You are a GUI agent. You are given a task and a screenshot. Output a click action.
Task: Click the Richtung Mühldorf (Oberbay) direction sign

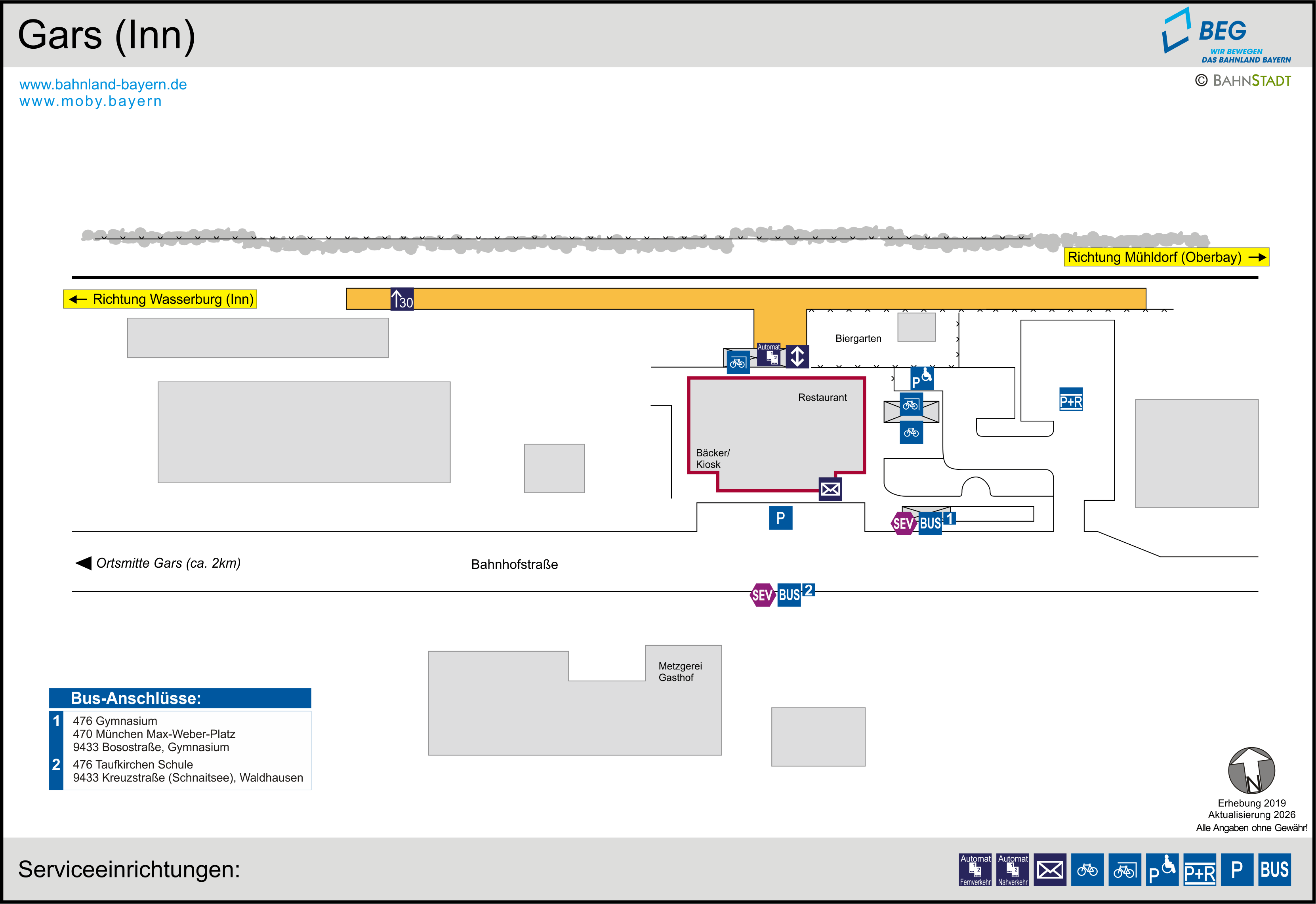1167,257
